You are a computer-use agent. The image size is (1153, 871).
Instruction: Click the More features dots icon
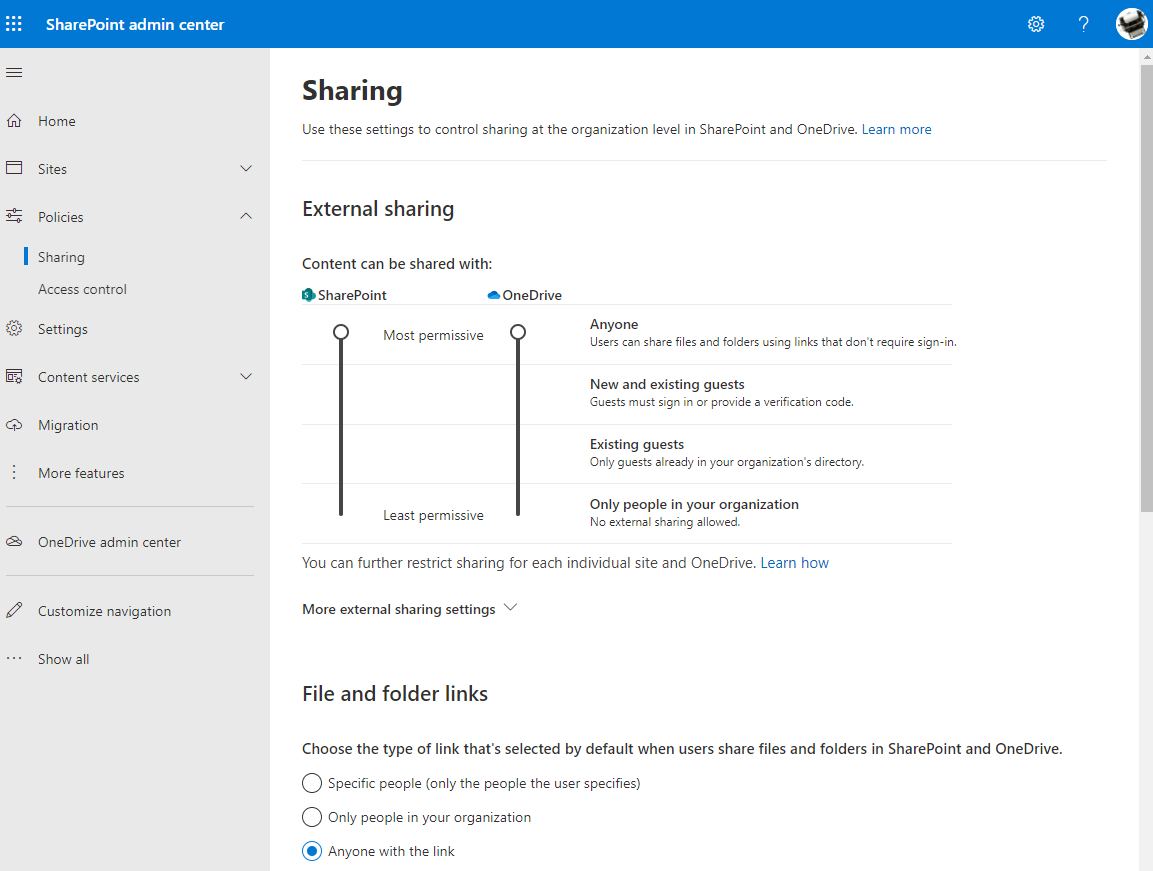point(14,472)
